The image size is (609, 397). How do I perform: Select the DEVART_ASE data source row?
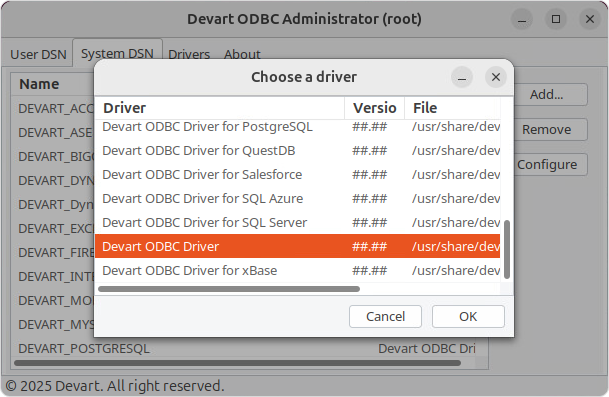53,132
